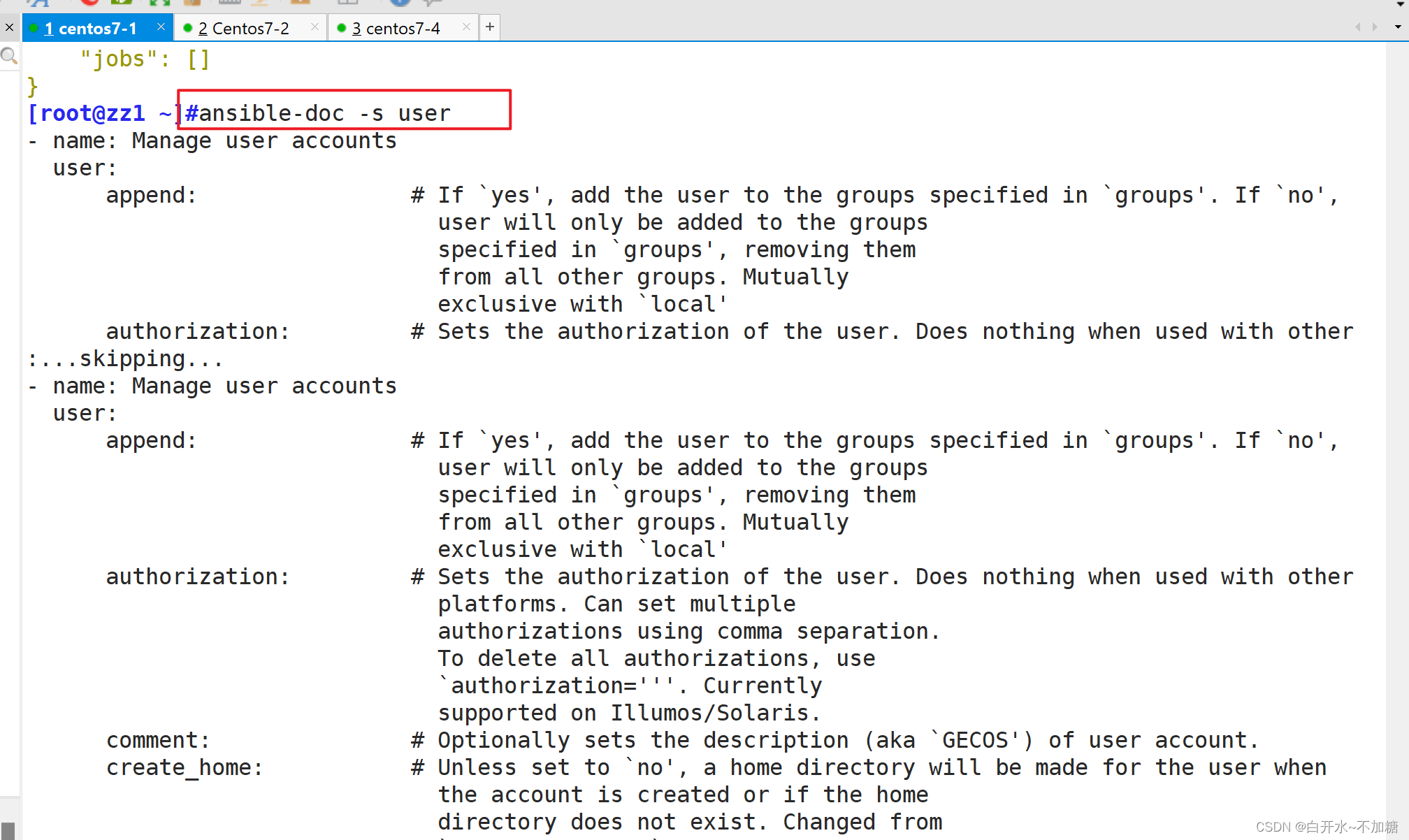1409x840 pixels.
Task: Click the magnifier search icon at left
Action: (x=9, y=56)
